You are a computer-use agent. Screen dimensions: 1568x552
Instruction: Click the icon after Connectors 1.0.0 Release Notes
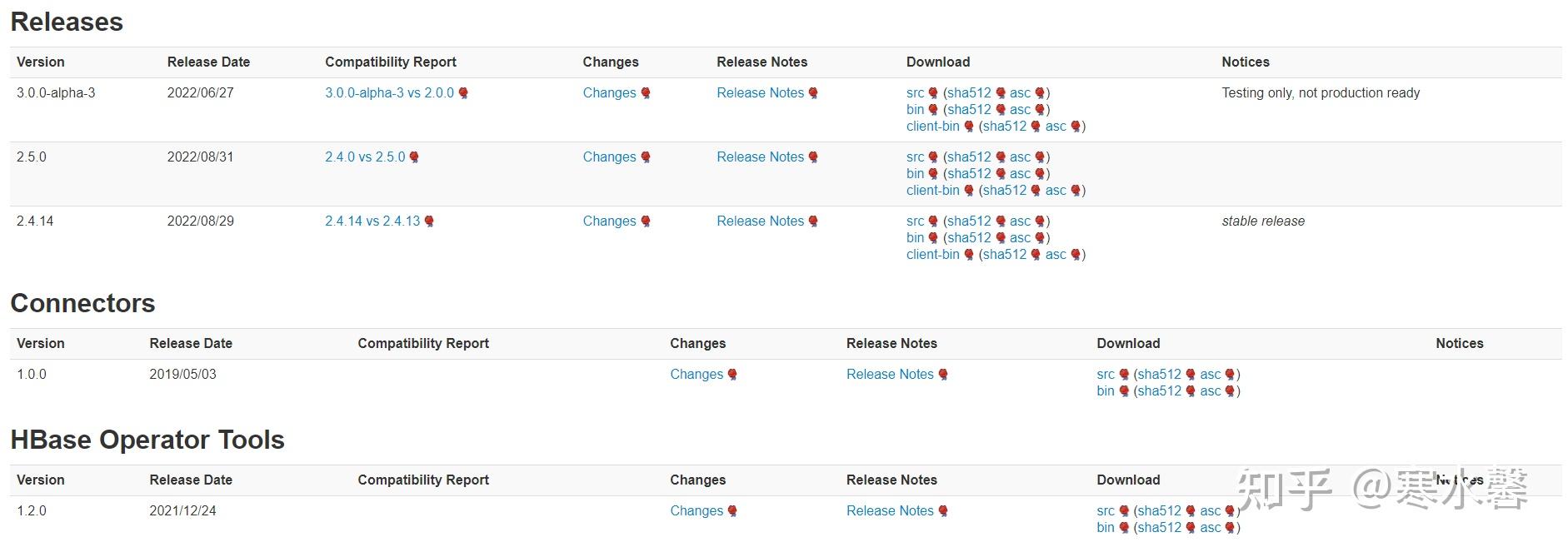tap(943, 375)
